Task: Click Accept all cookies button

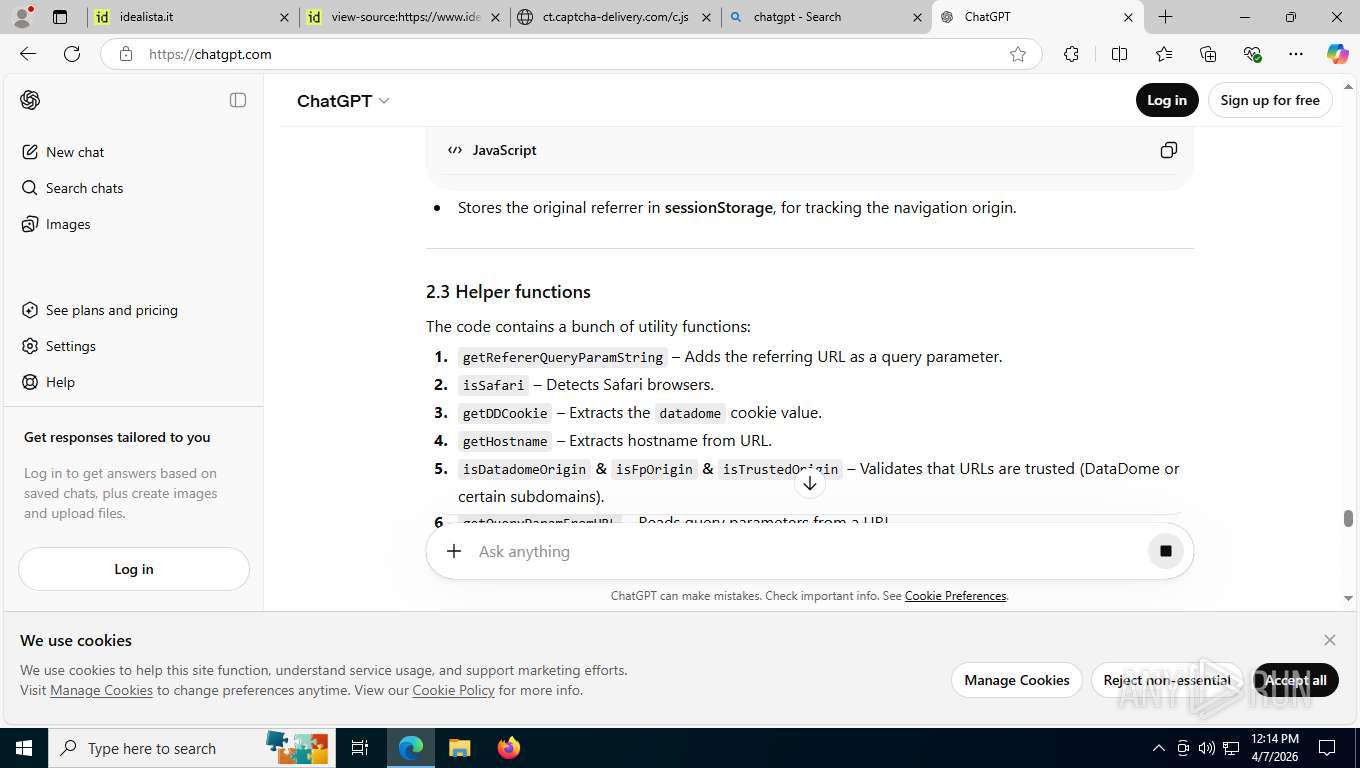Action: [1296, 680]
